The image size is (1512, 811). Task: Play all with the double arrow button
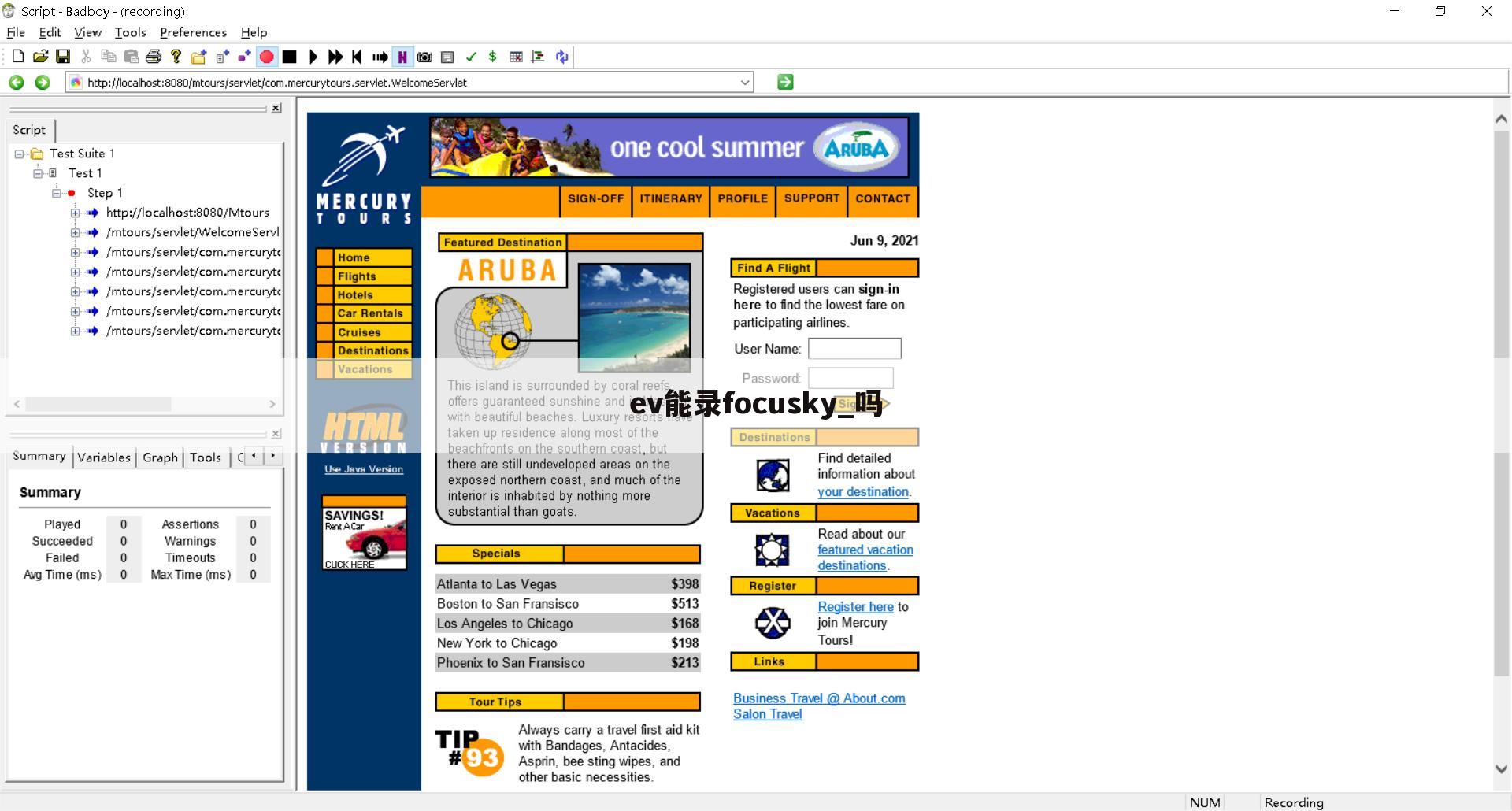(x=335, y=57)
